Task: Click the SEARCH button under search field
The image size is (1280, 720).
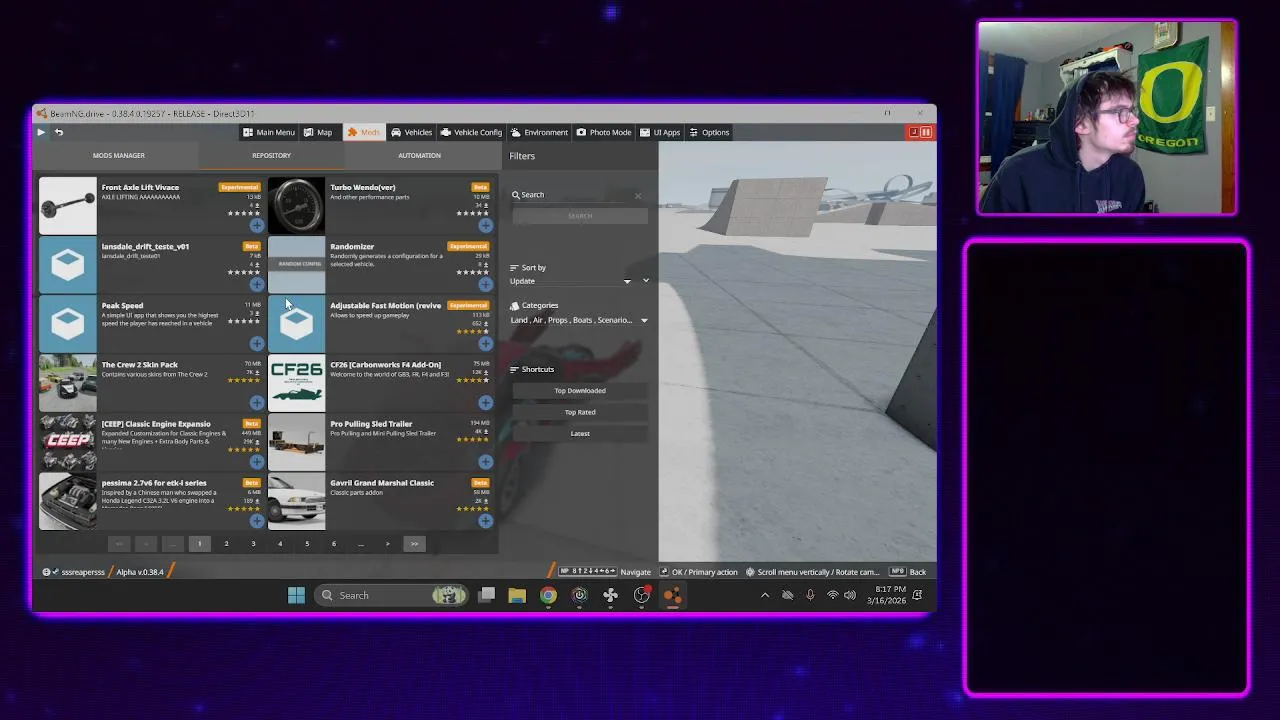Action: click(580, 216)
